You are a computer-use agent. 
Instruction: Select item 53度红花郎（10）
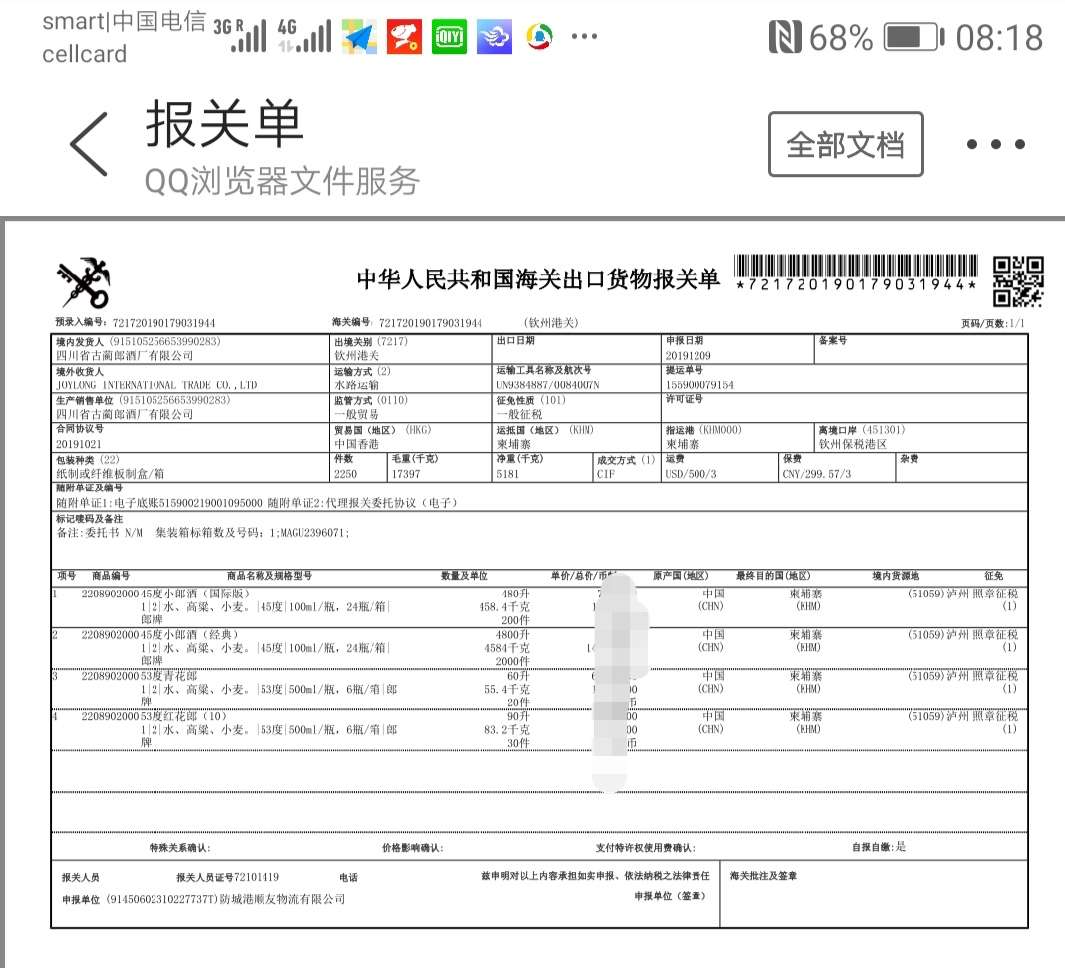(x=184, y=716)
